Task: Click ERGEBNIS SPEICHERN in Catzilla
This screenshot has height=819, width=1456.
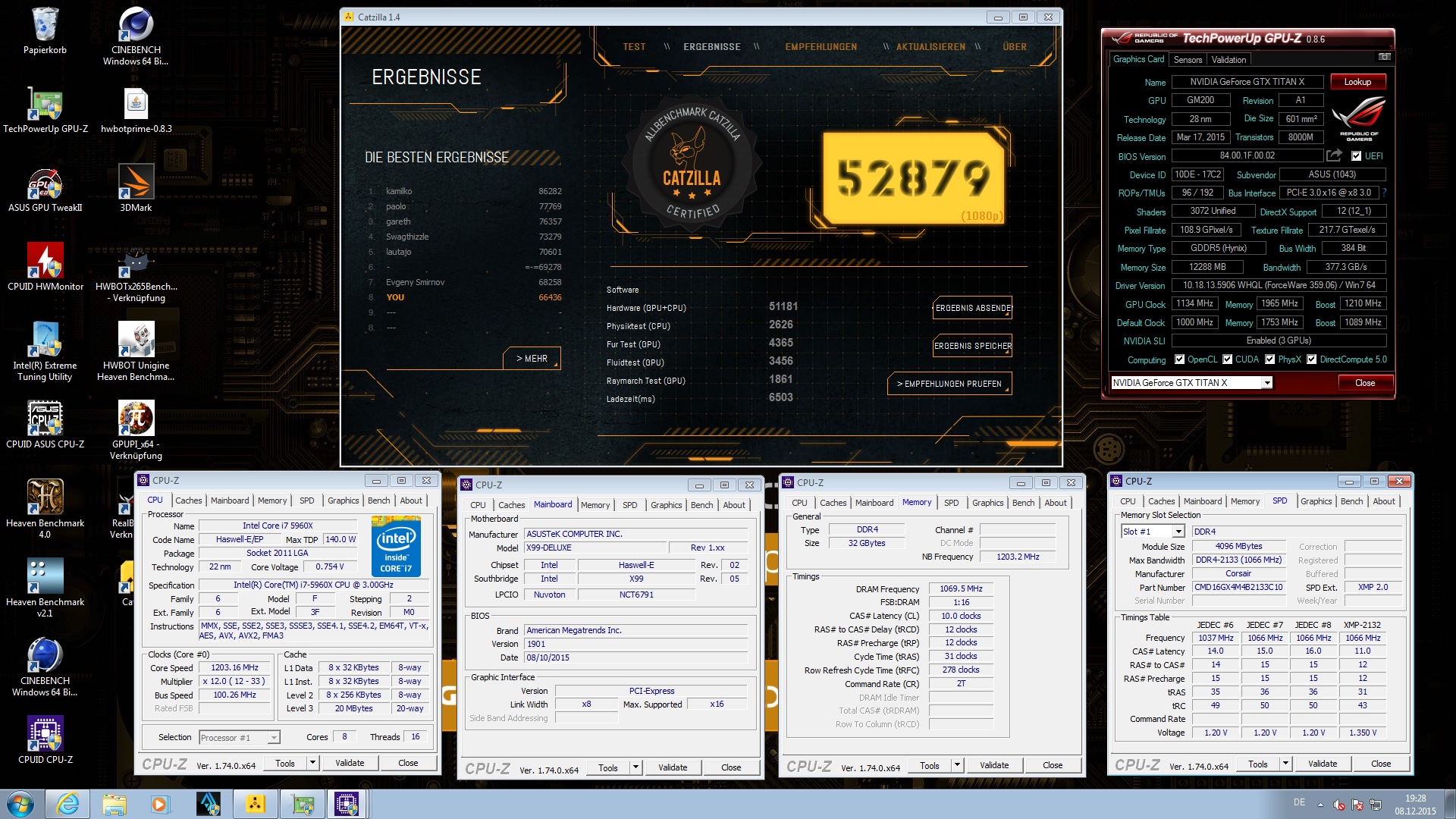Action: coord(972,346)
